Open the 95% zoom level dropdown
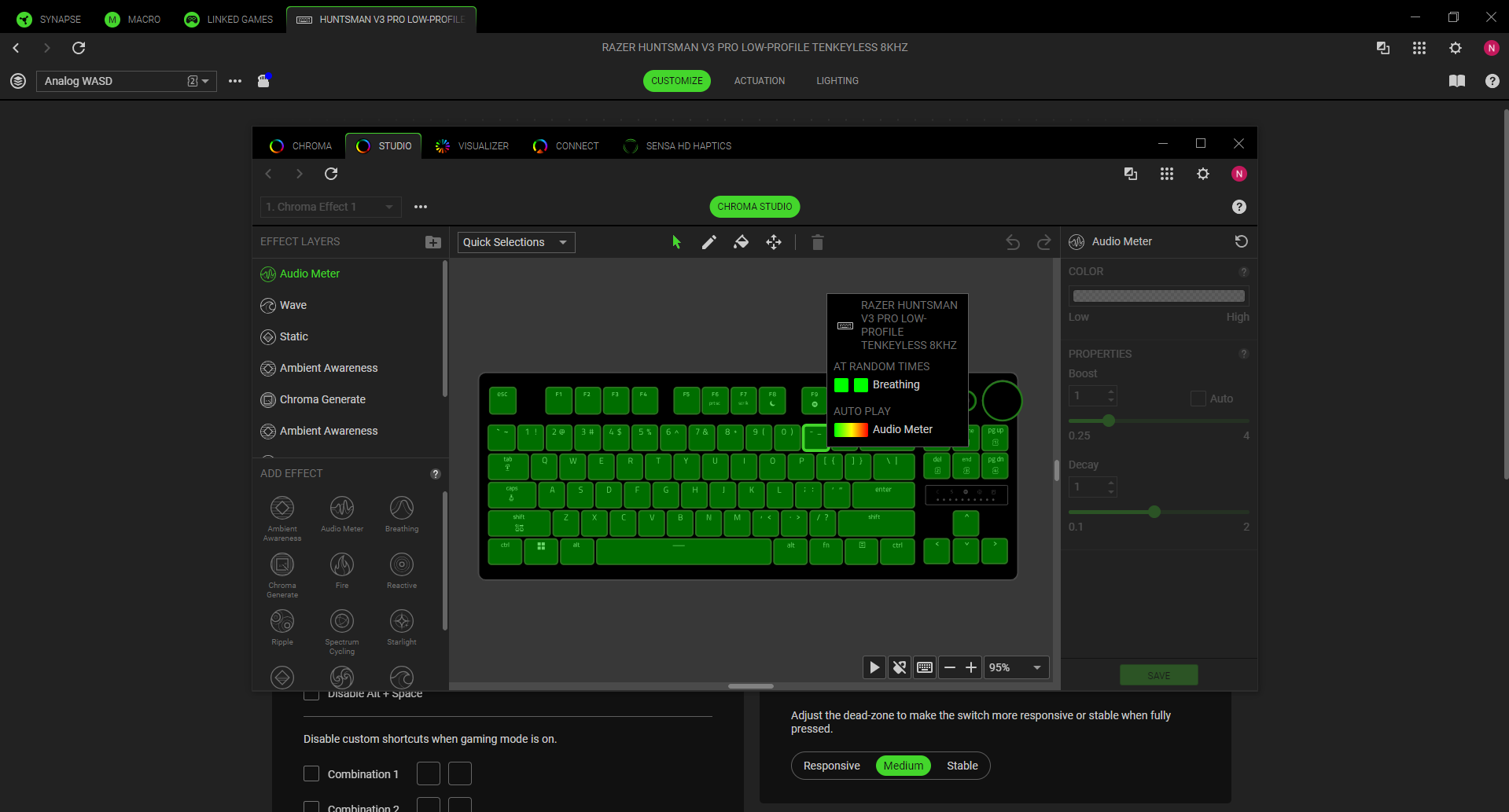 [x=1016, y=667]
